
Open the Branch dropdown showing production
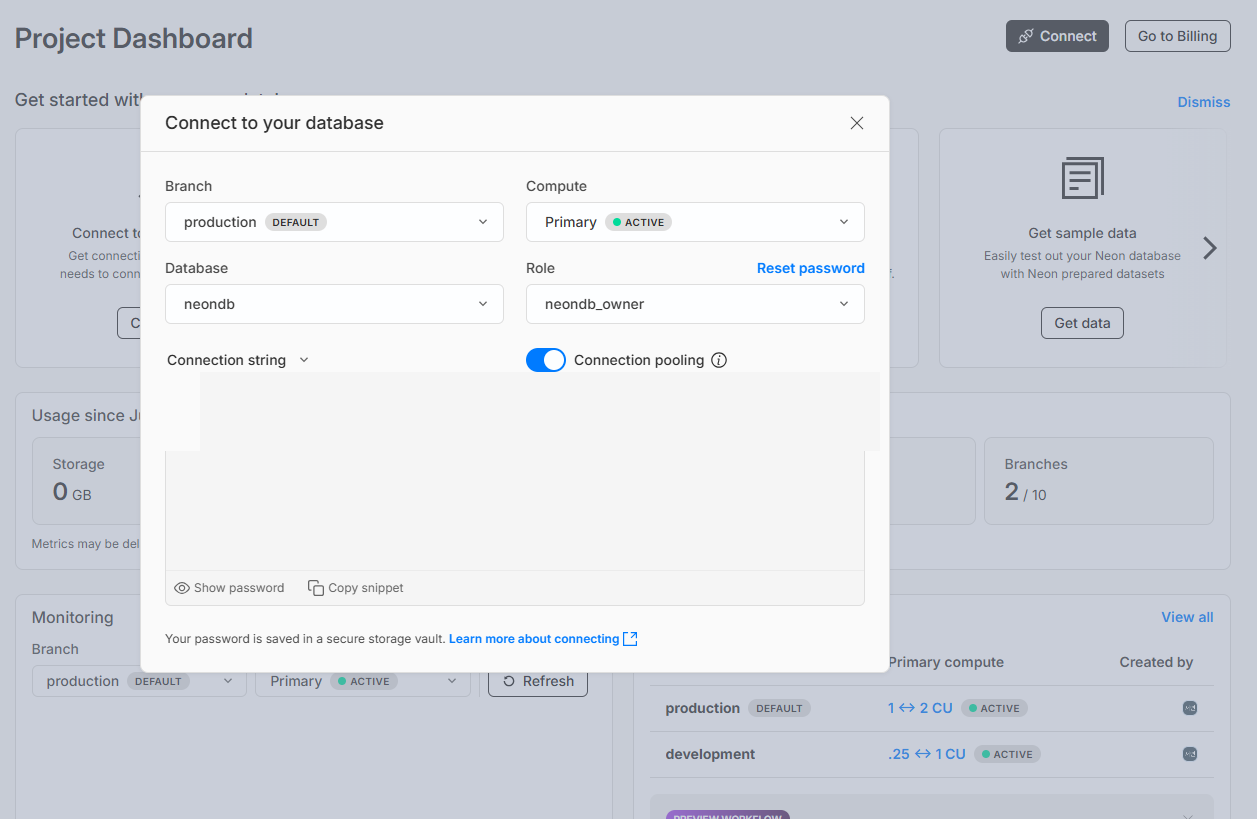[x=334, y=222]
